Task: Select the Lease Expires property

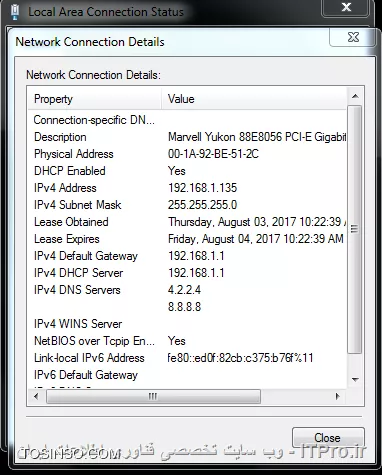Action: (67, 239)
